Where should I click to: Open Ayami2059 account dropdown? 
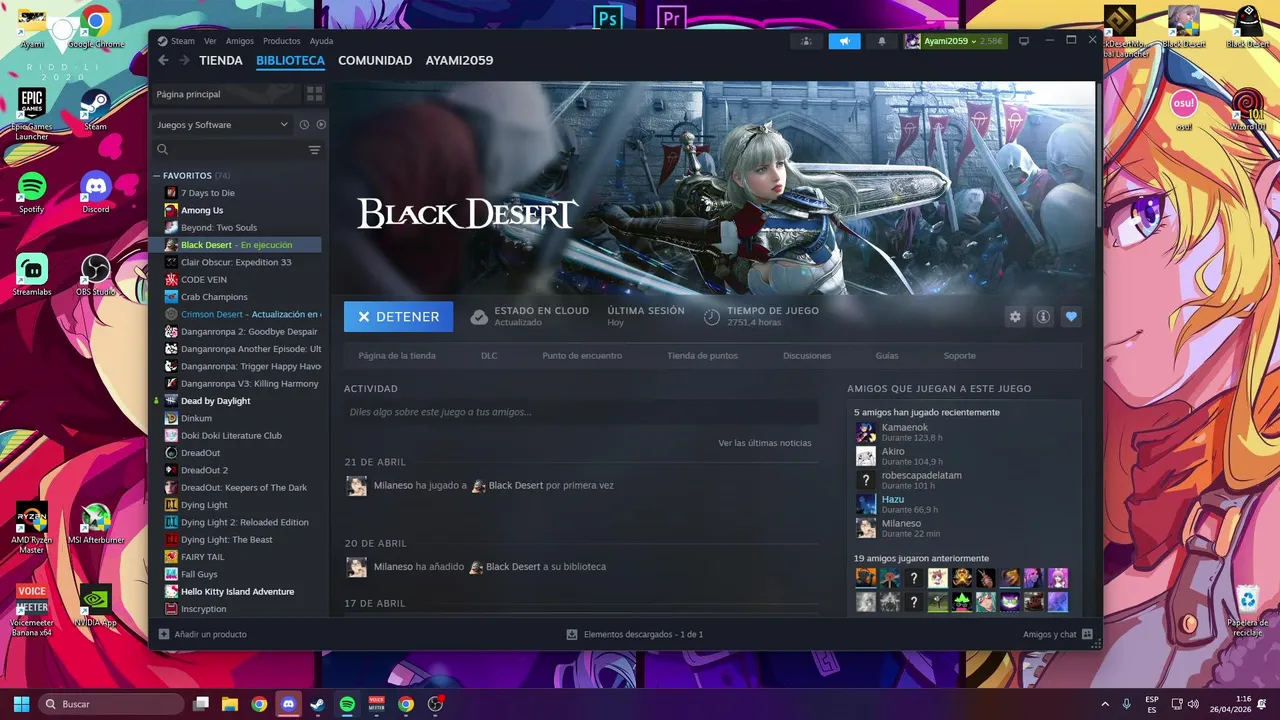[955, 41]
